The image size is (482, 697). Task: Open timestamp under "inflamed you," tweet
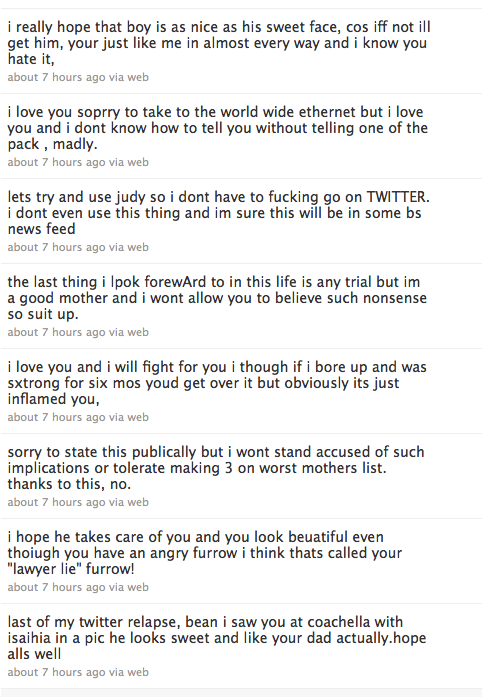click(x=56, y=417)
